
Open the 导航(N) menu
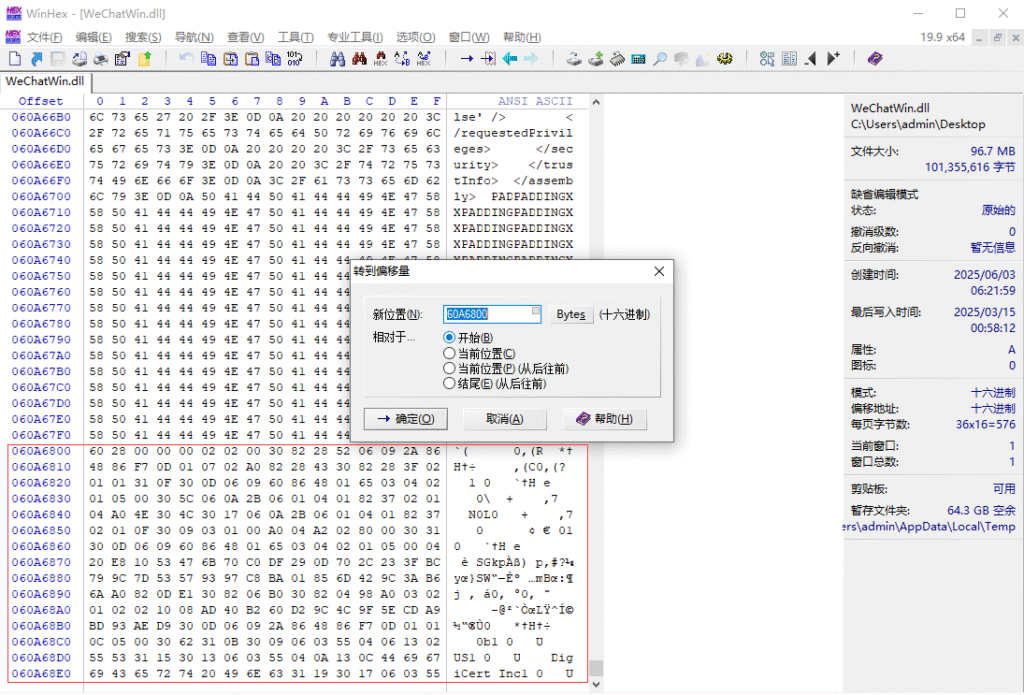click(194, 37)
